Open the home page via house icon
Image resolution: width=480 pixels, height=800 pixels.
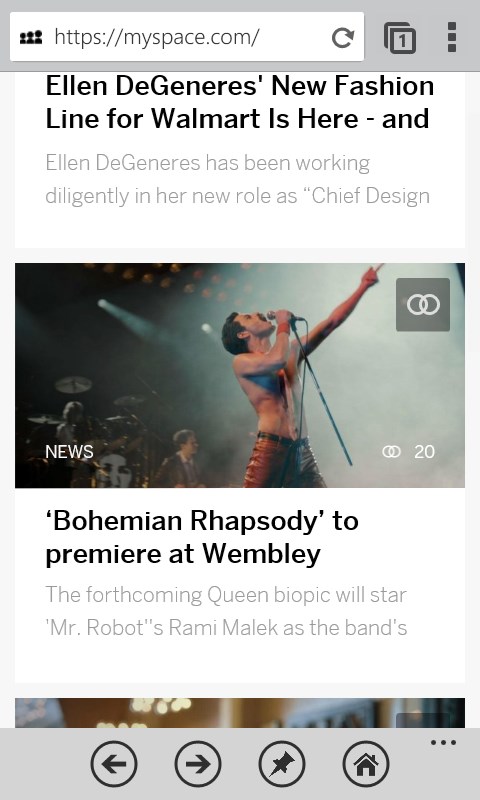[x=366, y=764]
